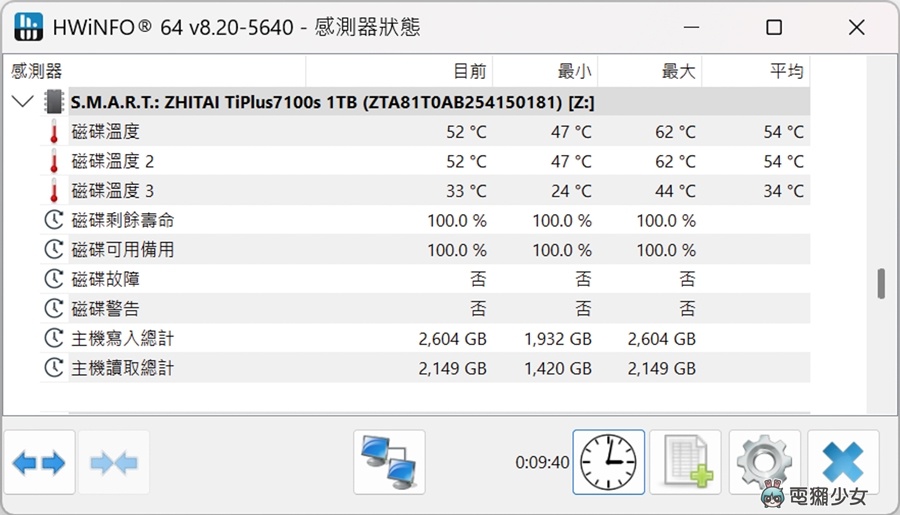Select the 磁碟溫度 2 row label
The image size is (900, 515).
pos(112,161)
